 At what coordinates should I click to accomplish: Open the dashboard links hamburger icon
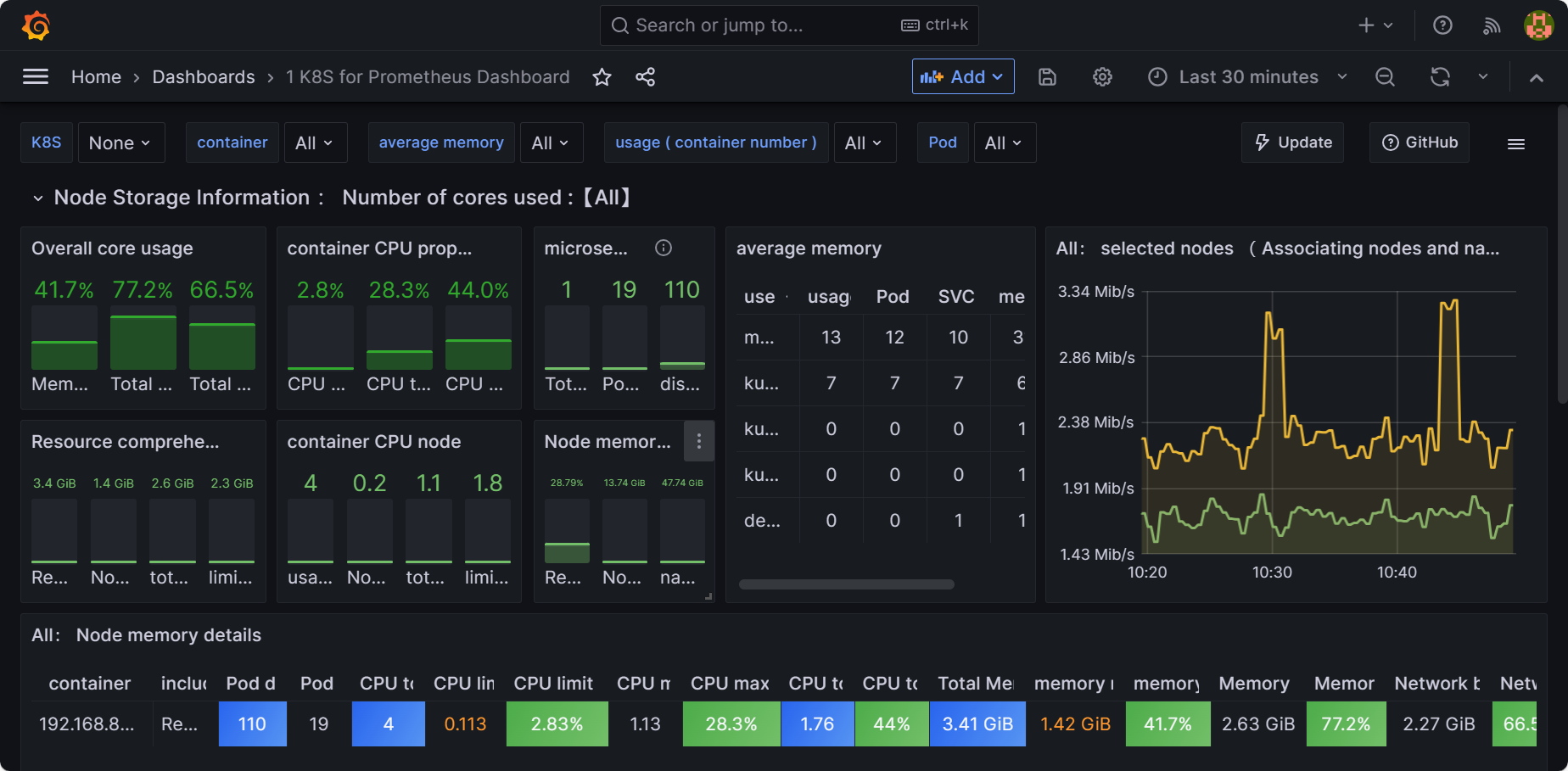1516,143
